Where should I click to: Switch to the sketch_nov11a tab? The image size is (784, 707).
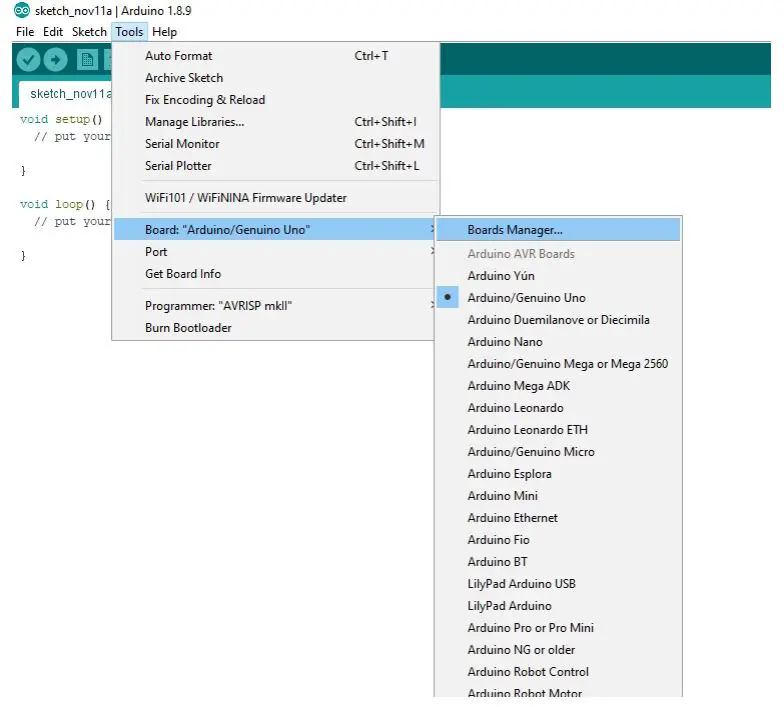tap(68, 94)
